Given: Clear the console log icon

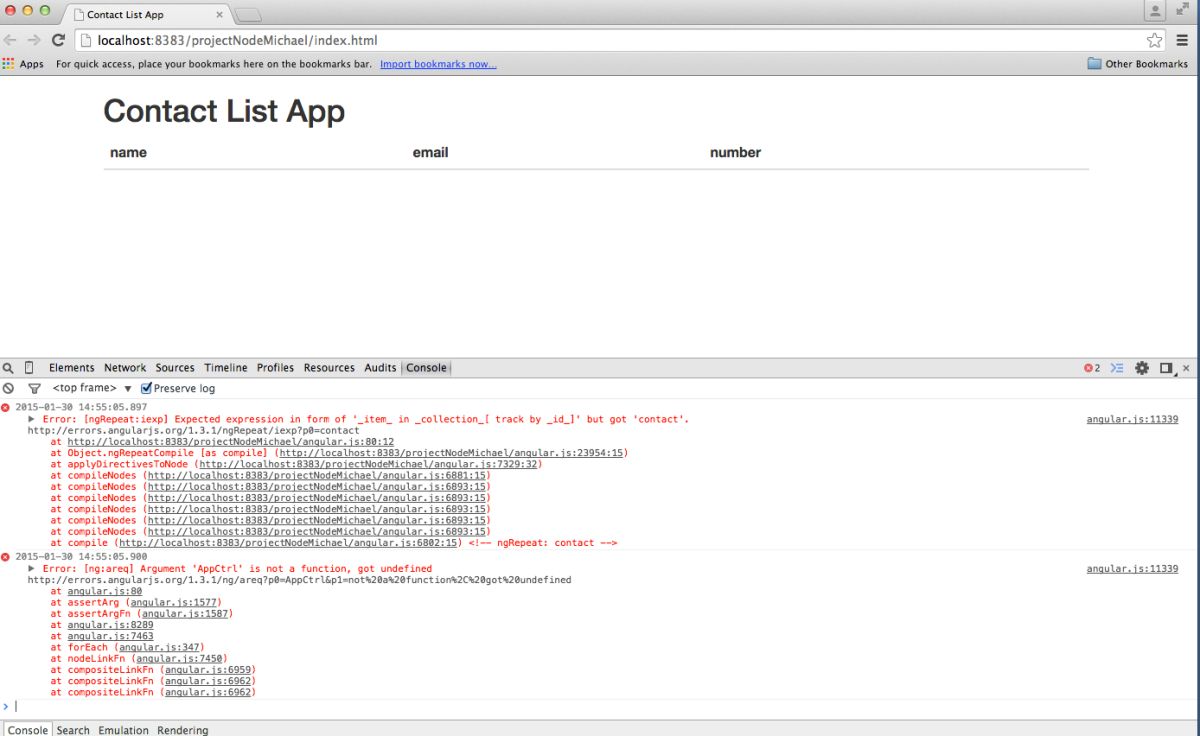Looking at the screenshot, I should coord(8,388).
